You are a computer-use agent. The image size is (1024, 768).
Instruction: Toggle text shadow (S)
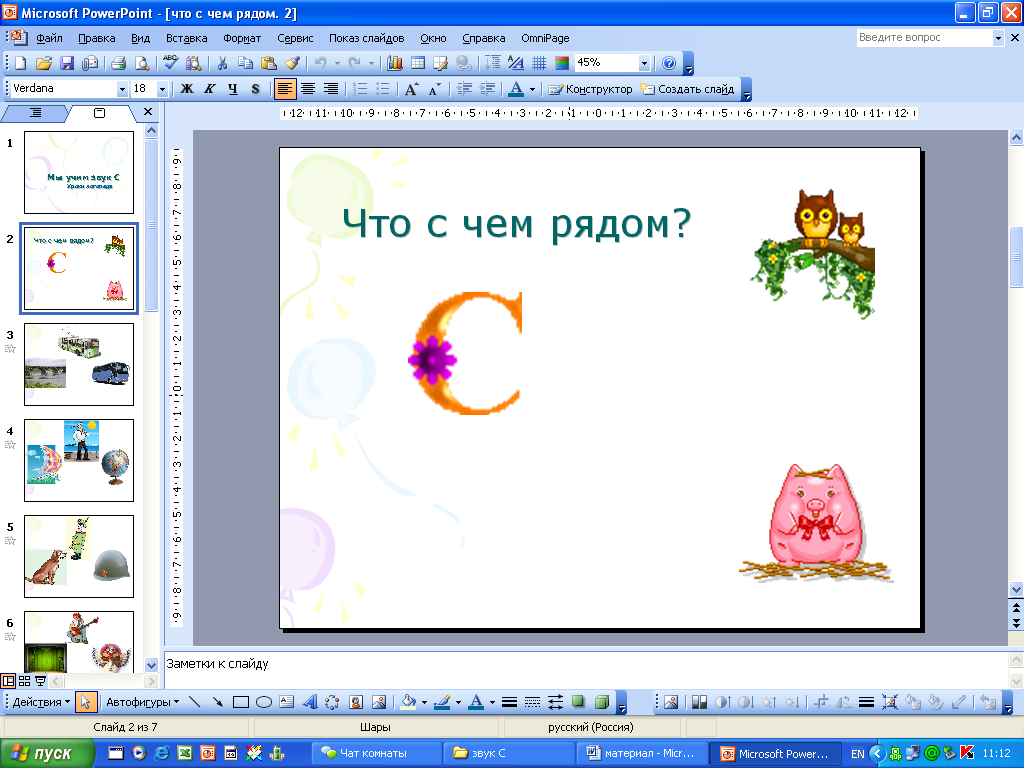pyautogui.click(x=255, y=89)
